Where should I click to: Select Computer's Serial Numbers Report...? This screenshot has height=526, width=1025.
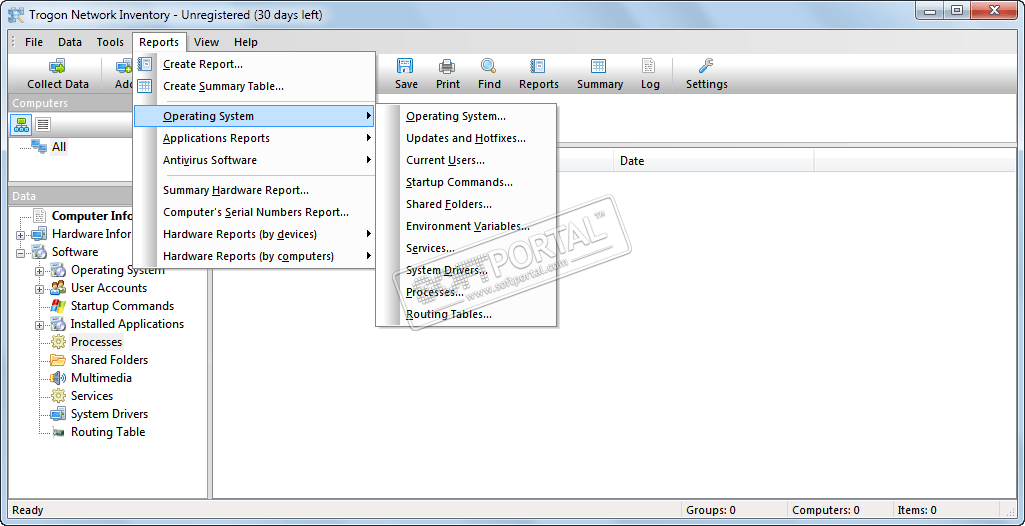point(254,212)
